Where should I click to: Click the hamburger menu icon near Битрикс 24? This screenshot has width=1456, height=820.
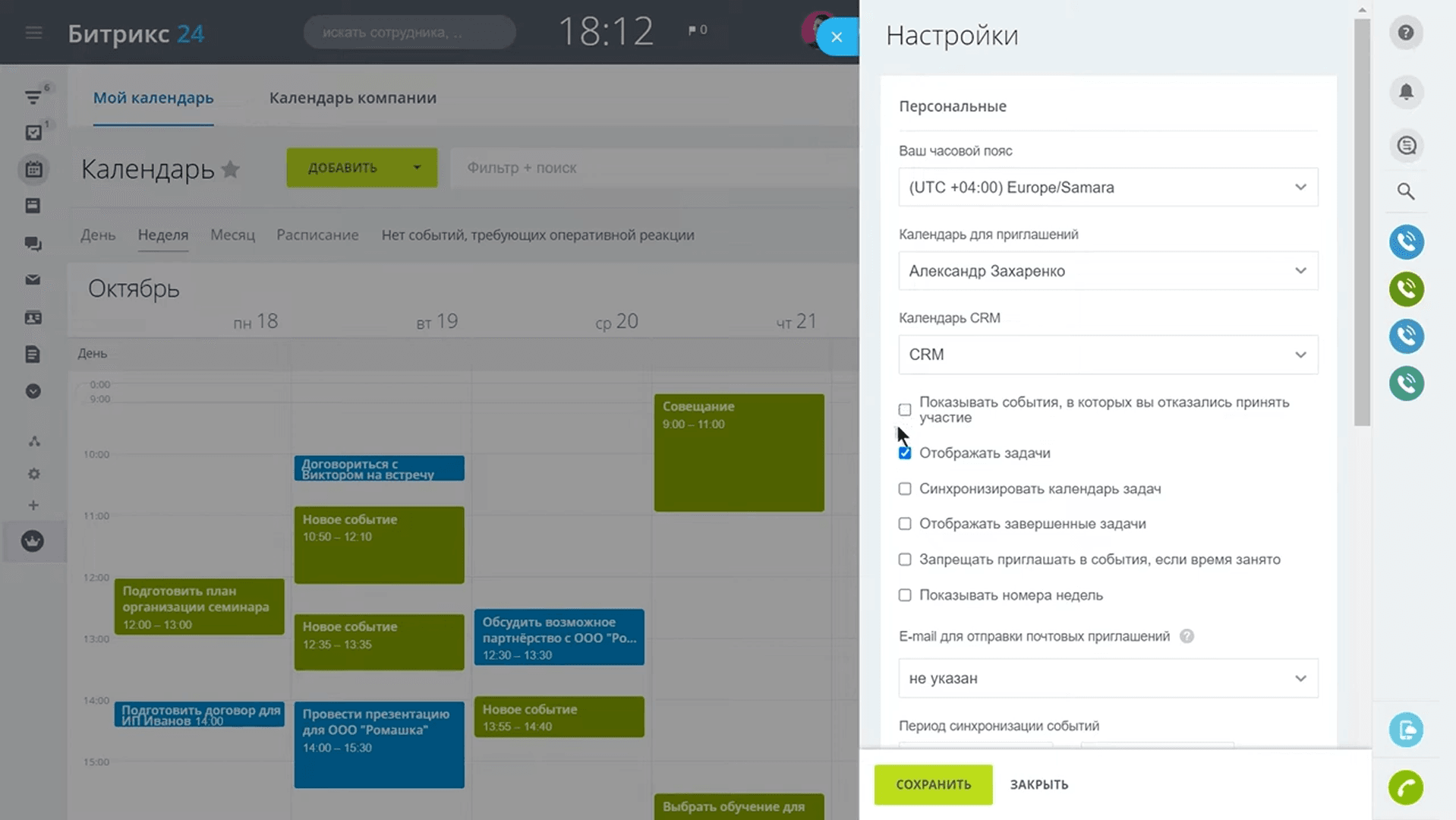[x=33, y=33]
